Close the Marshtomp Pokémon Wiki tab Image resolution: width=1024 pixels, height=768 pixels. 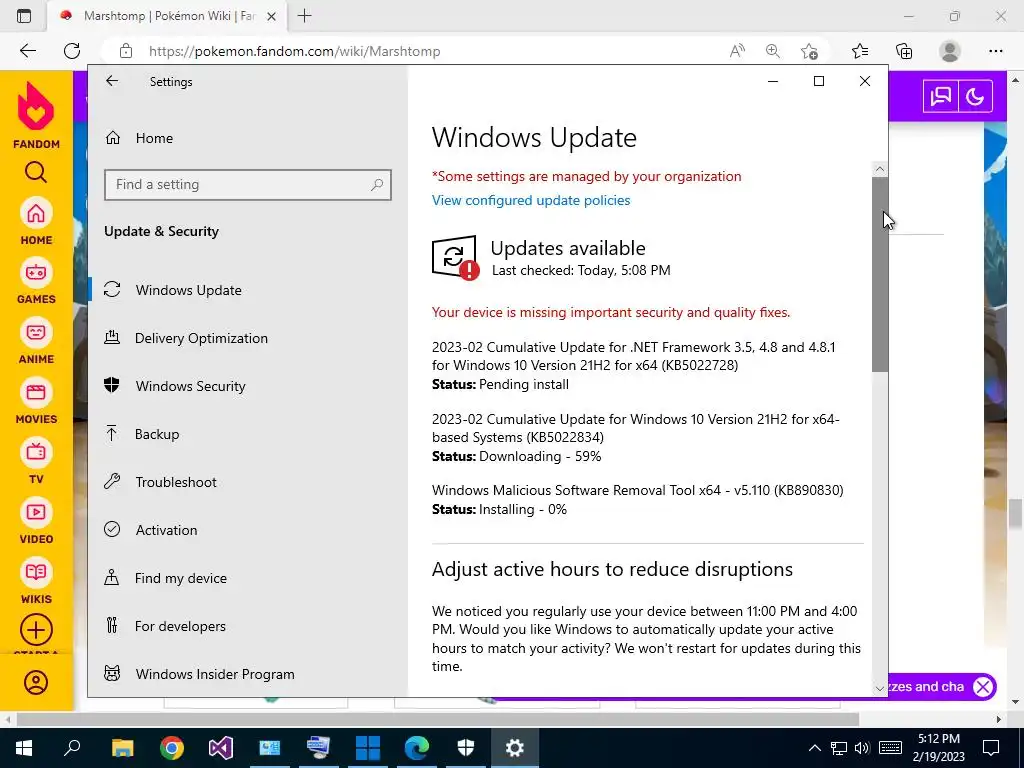pyautogui.click(x=272, y=16)
